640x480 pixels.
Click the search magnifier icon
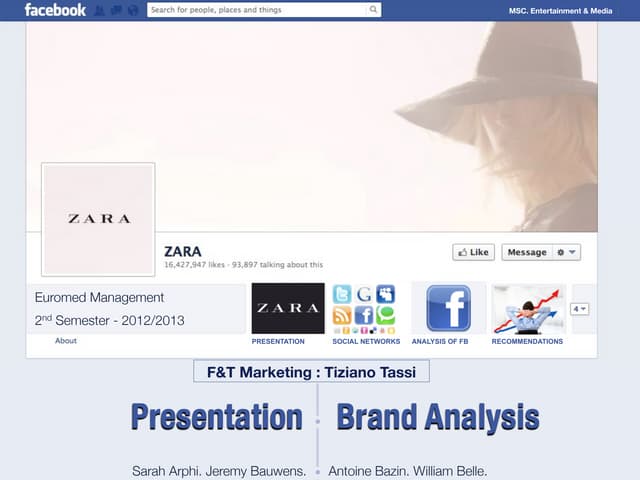373,9
